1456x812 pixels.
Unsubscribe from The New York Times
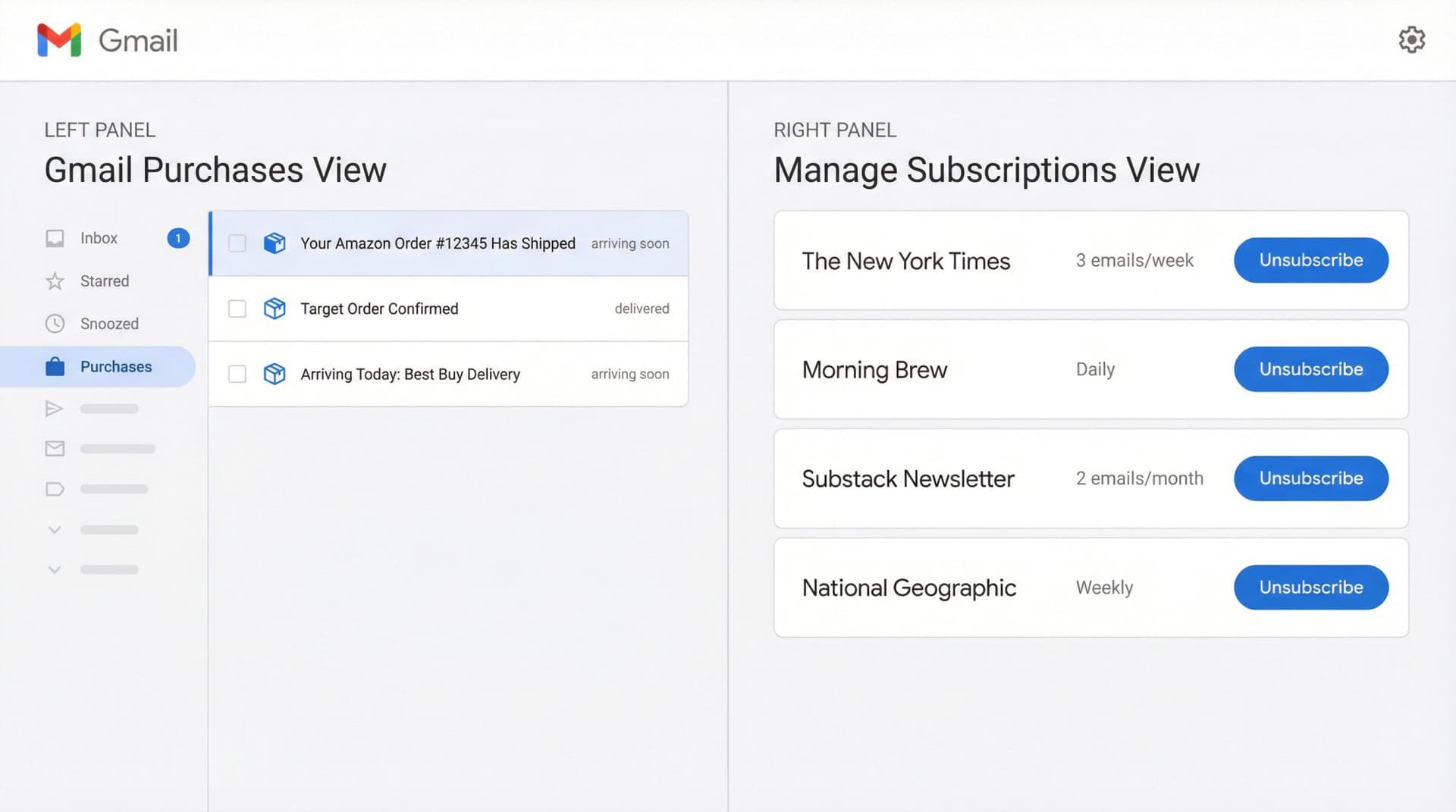tap(1310, 260)
